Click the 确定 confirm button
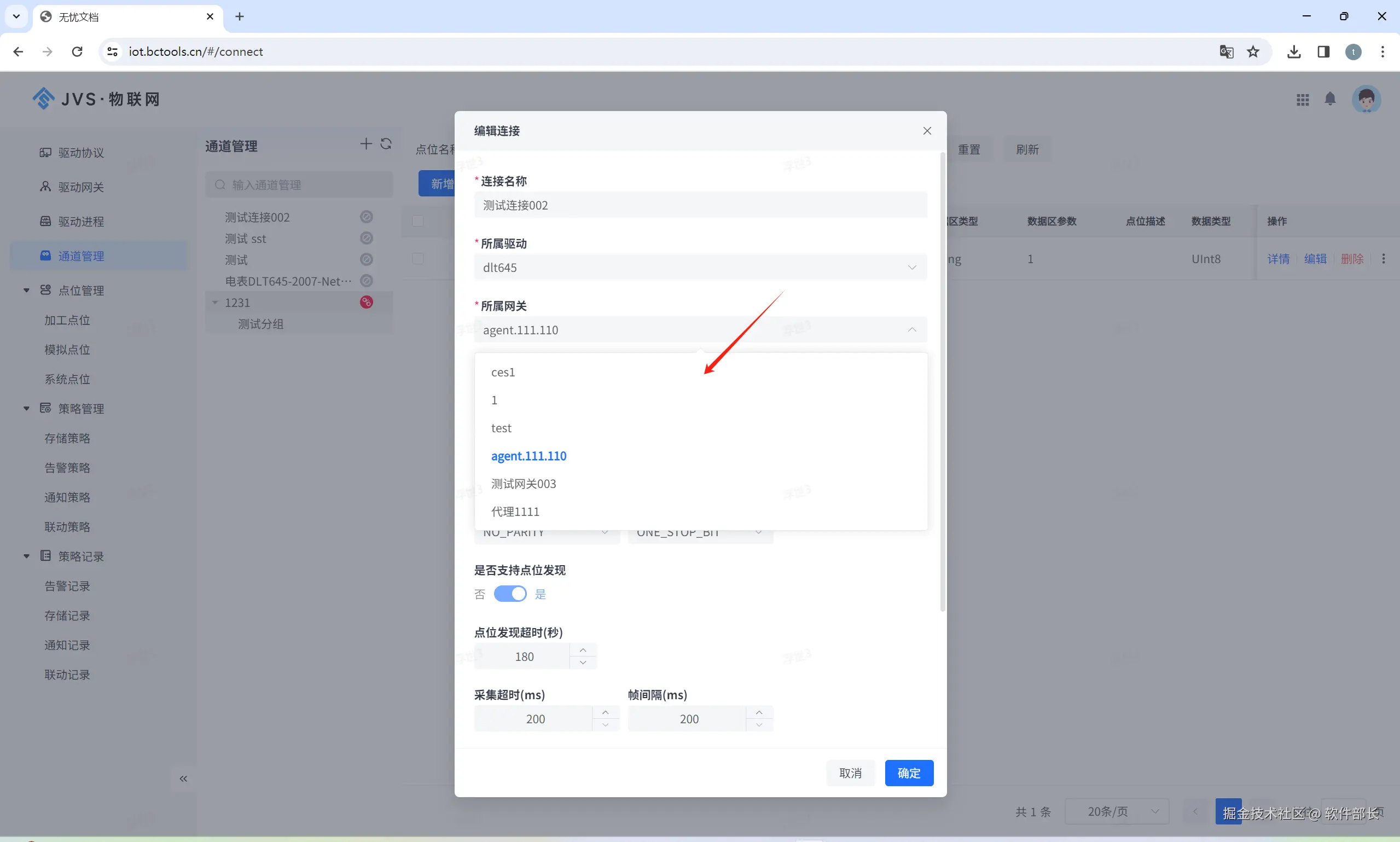 point(908,773)
